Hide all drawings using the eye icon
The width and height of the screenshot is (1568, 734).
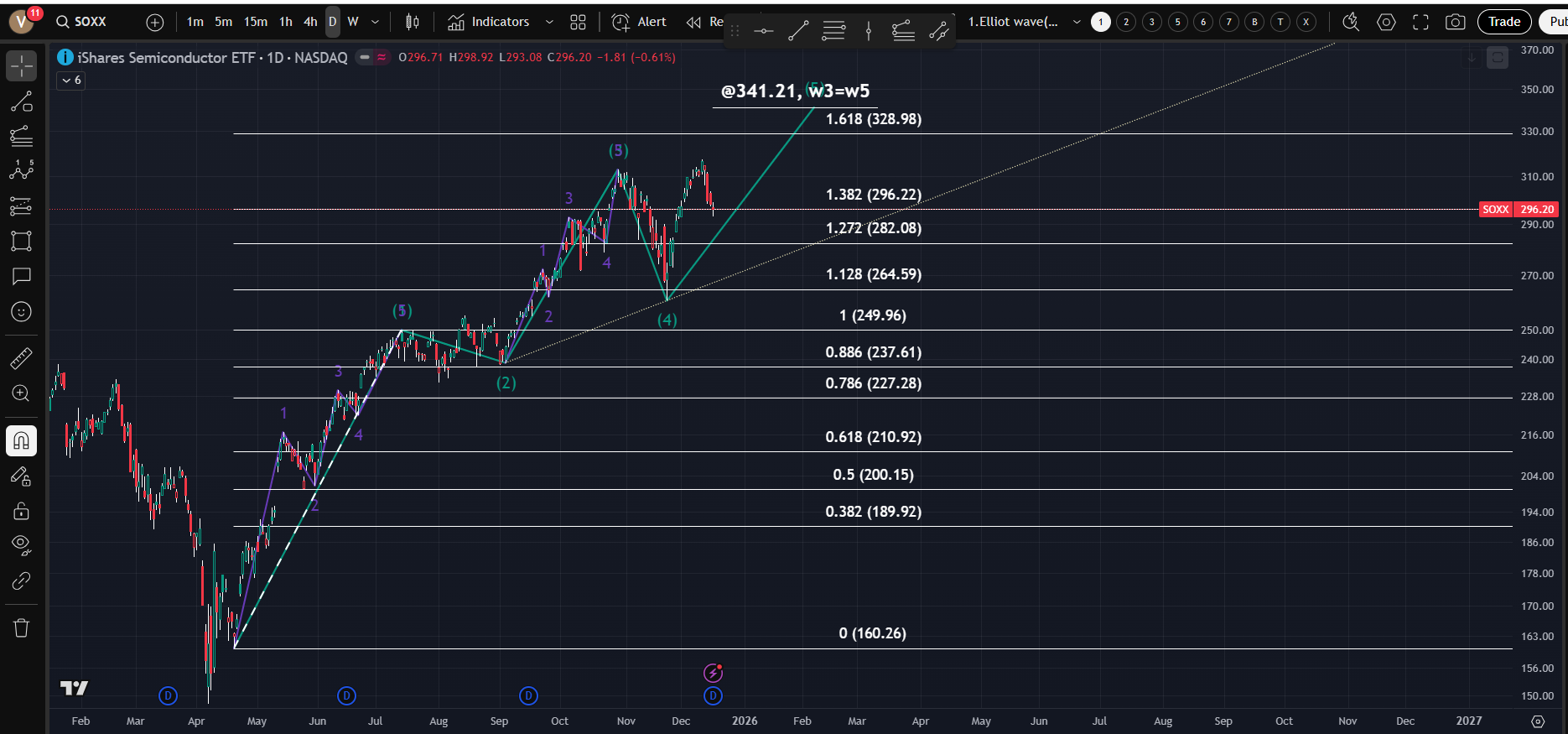coord(22,545)
